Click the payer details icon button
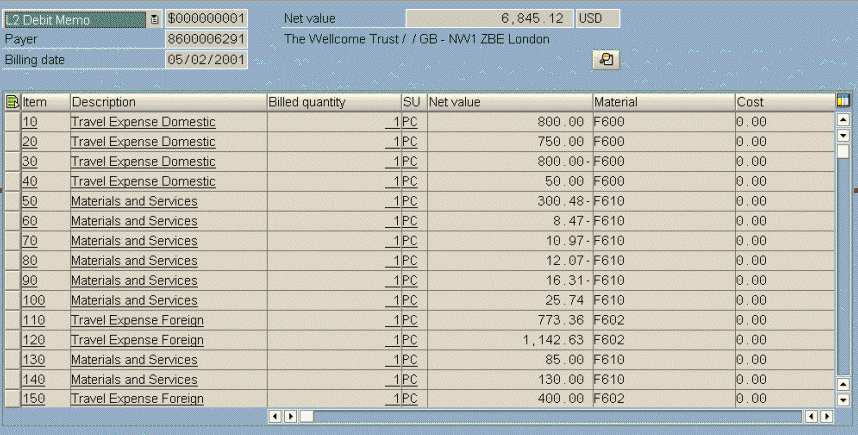 tap(606, 60)
